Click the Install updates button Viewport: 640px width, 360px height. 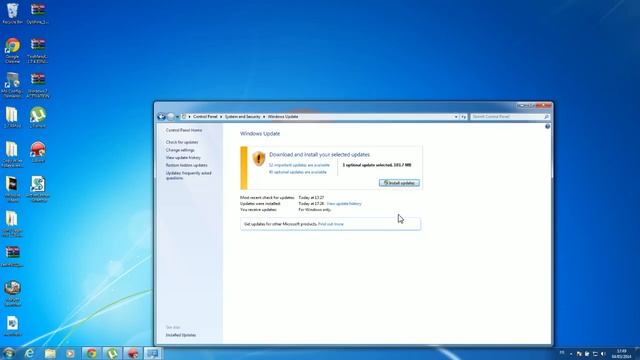click(399, 183)
